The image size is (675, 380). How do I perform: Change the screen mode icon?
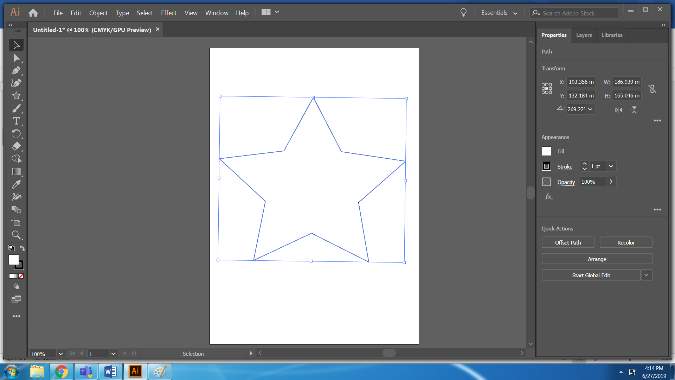point(16,299)
